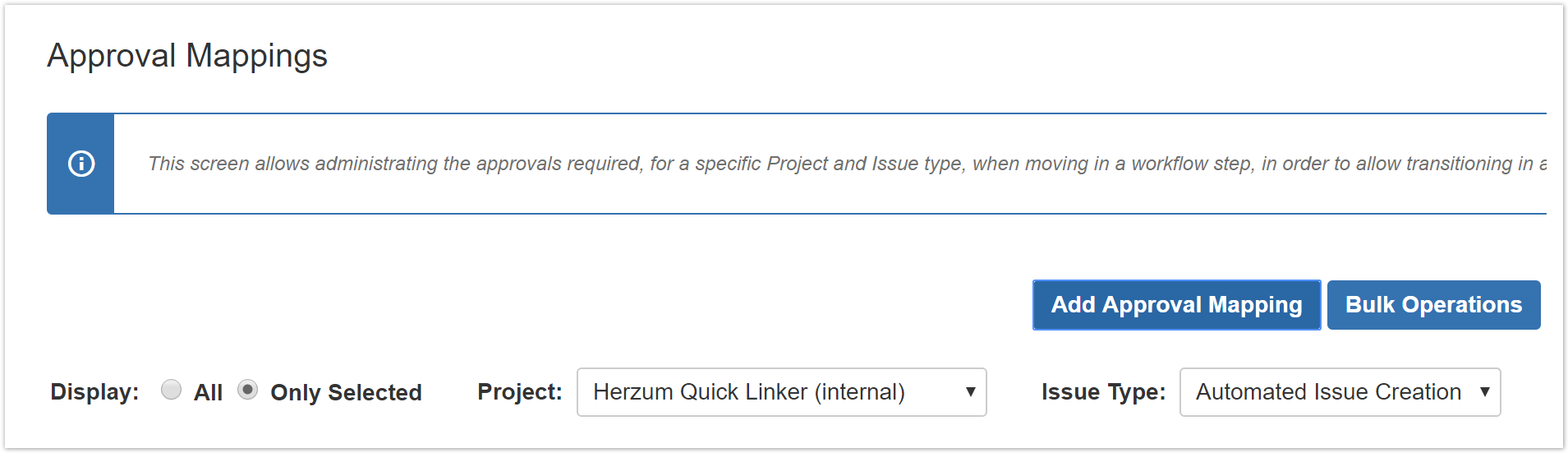Expand the Issue Type dropdown
Screen dimensions: 1568x453
click(1339, 392)
